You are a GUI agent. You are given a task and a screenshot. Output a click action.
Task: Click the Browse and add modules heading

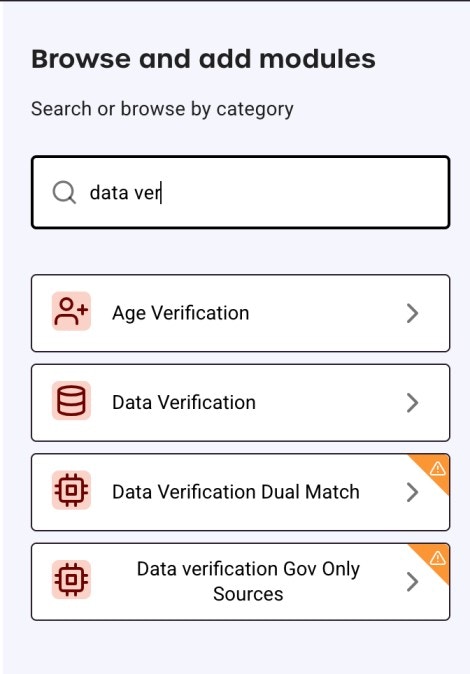click(x=203, y=59)
